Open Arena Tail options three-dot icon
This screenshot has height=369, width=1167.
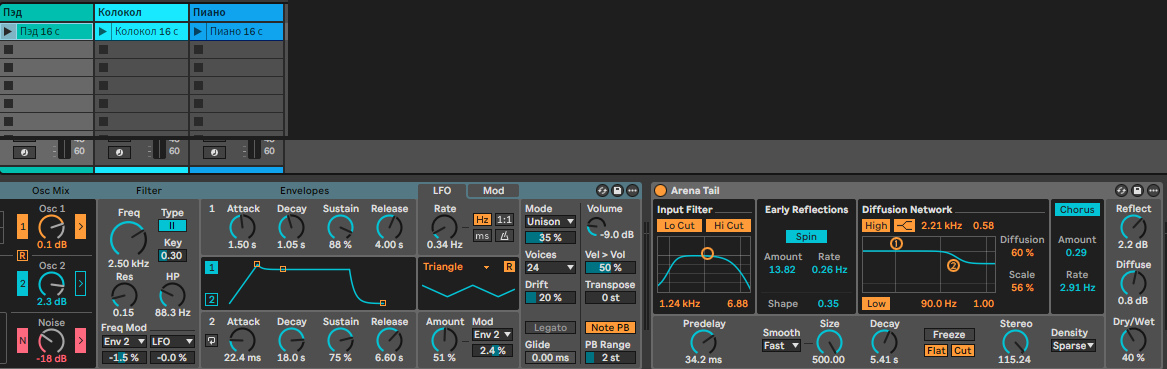[x=1154, y=191]
